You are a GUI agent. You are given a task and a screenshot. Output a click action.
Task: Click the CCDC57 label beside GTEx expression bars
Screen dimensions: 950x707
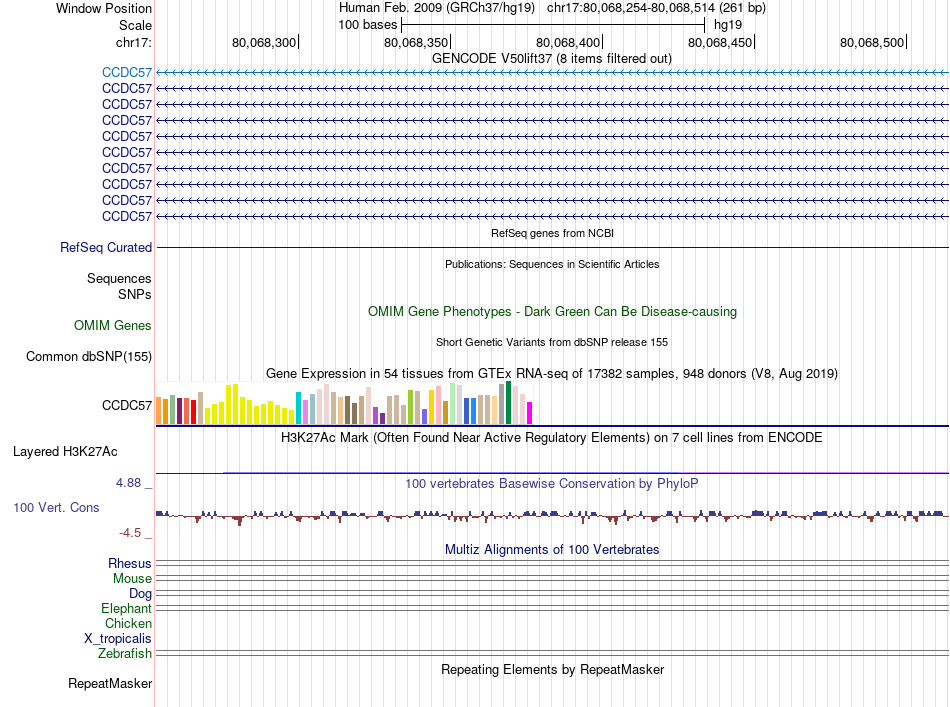point(127,405)
